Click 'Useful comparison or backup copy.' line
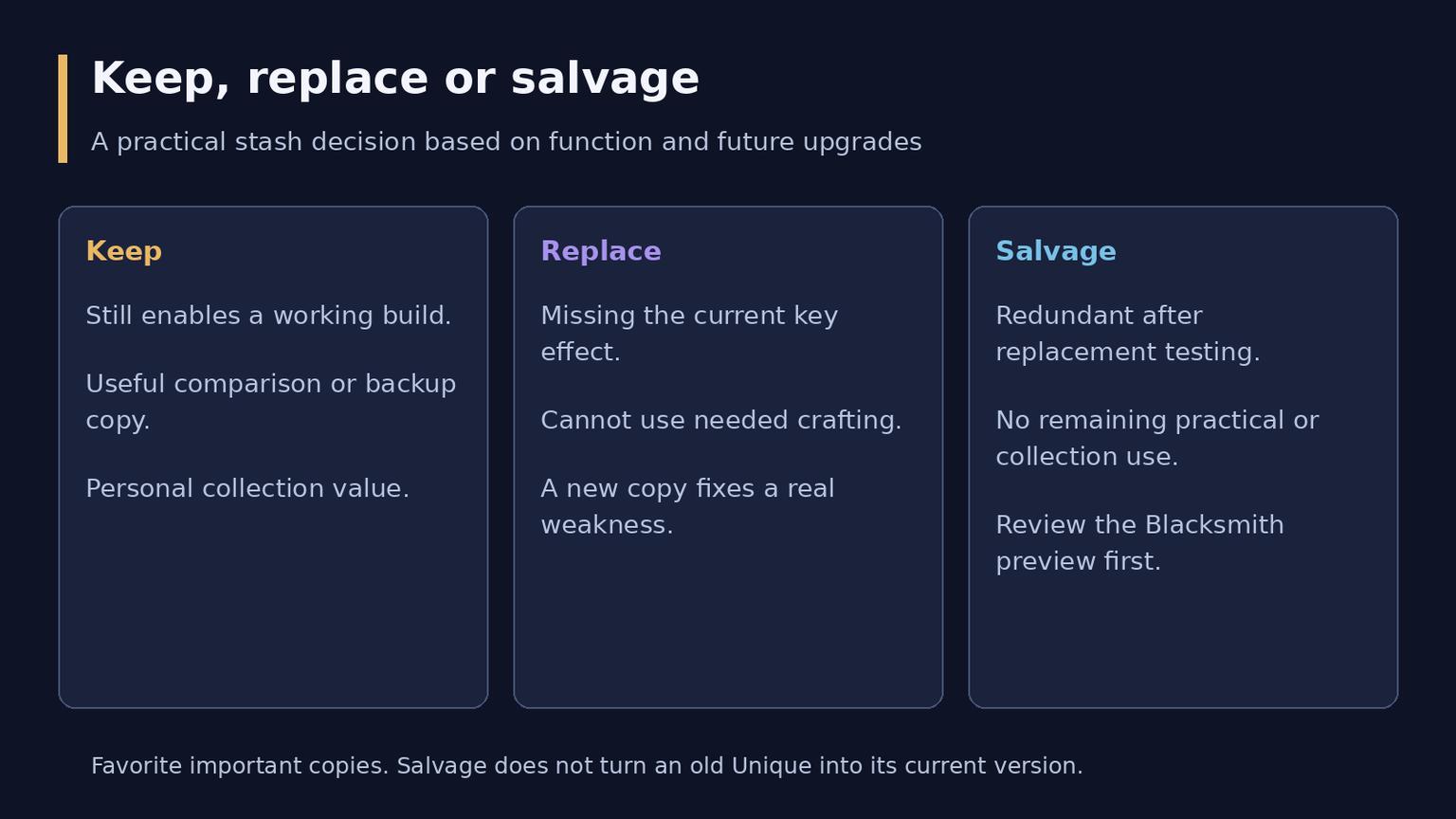Image resolution: width=1456 pixels, height=819 pixels. [x=271, y=402]
